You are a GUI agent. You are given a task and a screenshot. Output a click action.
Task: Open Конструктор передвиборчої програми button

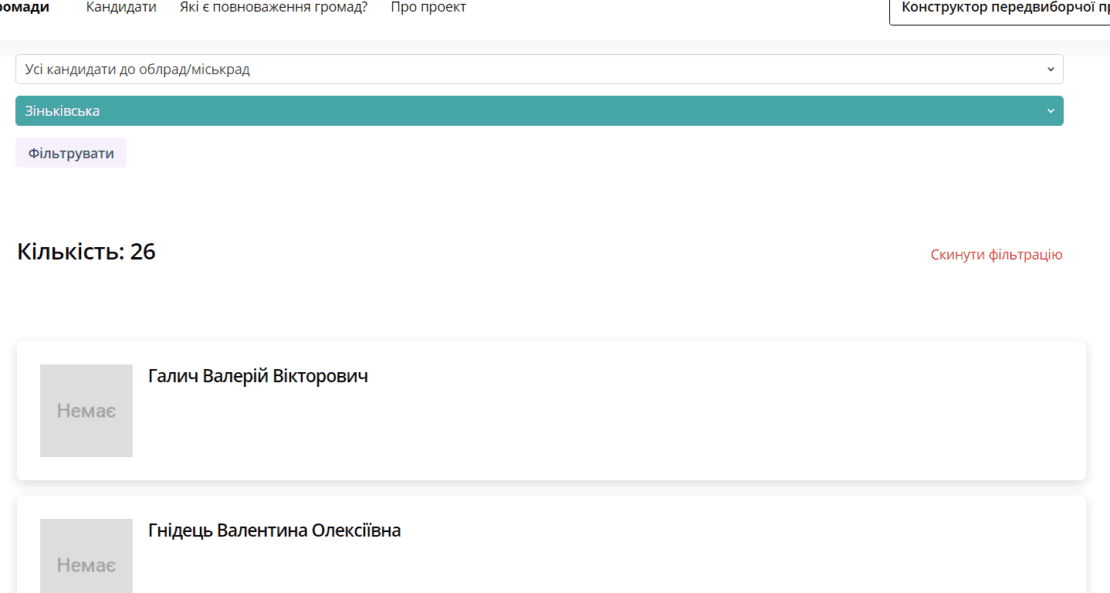coord(1000,10)
